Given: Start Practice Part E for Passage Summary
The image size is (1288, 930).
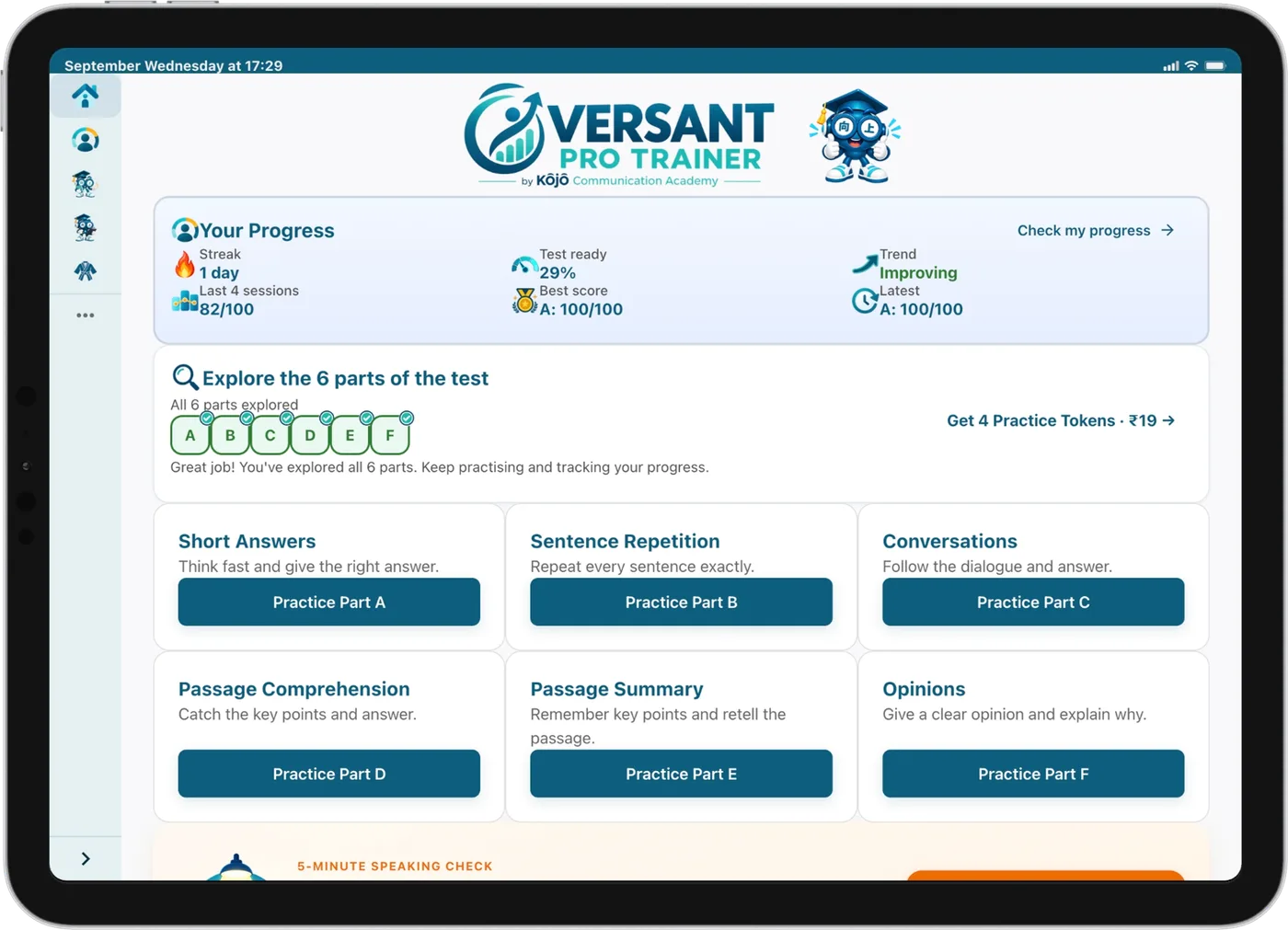Looking at the screenshot, I should point(681,774).
